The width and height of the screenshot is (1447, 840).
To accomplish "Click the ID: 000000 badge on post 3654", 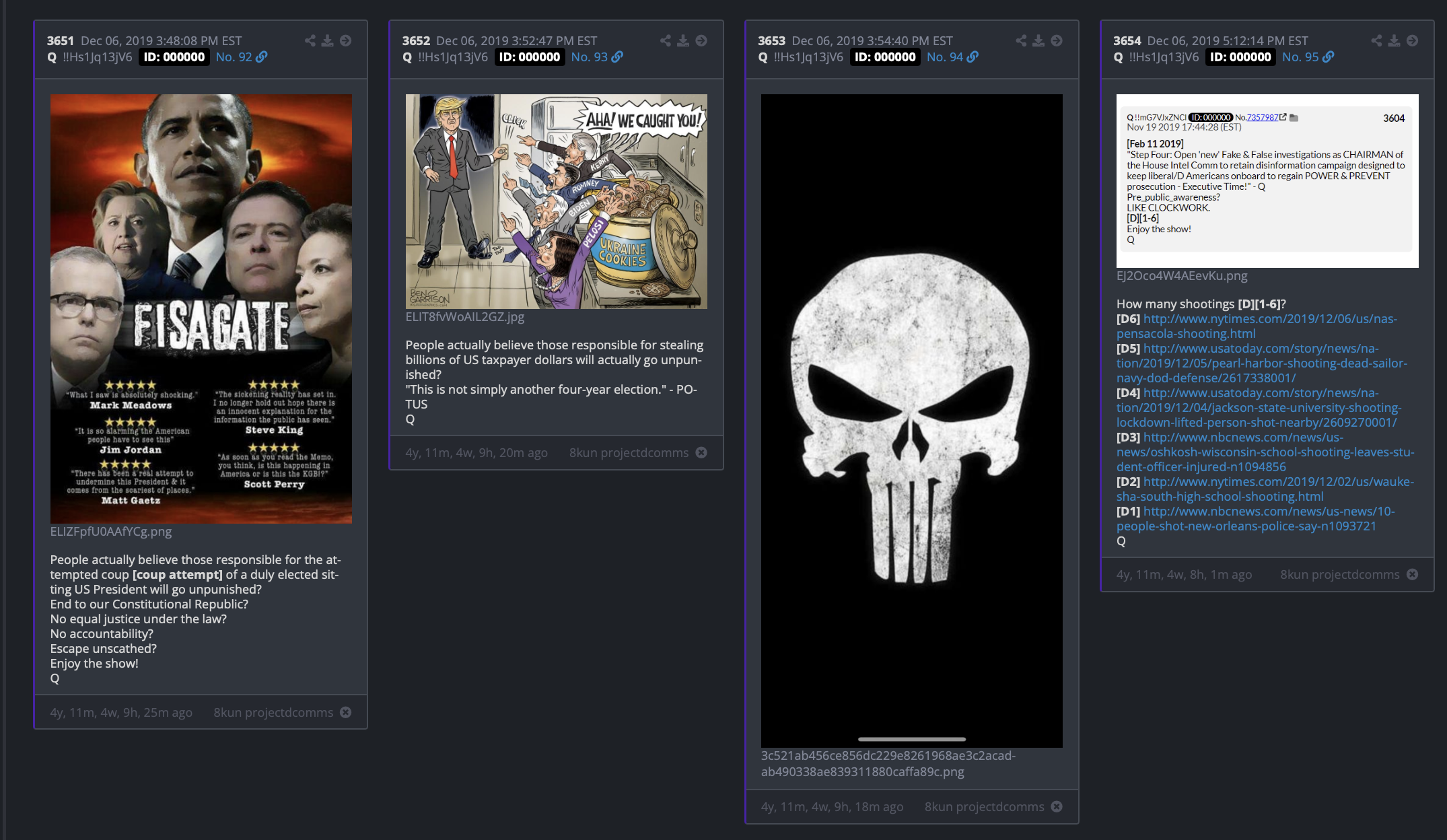I will pyautogui.click(x=1240, y=57).
